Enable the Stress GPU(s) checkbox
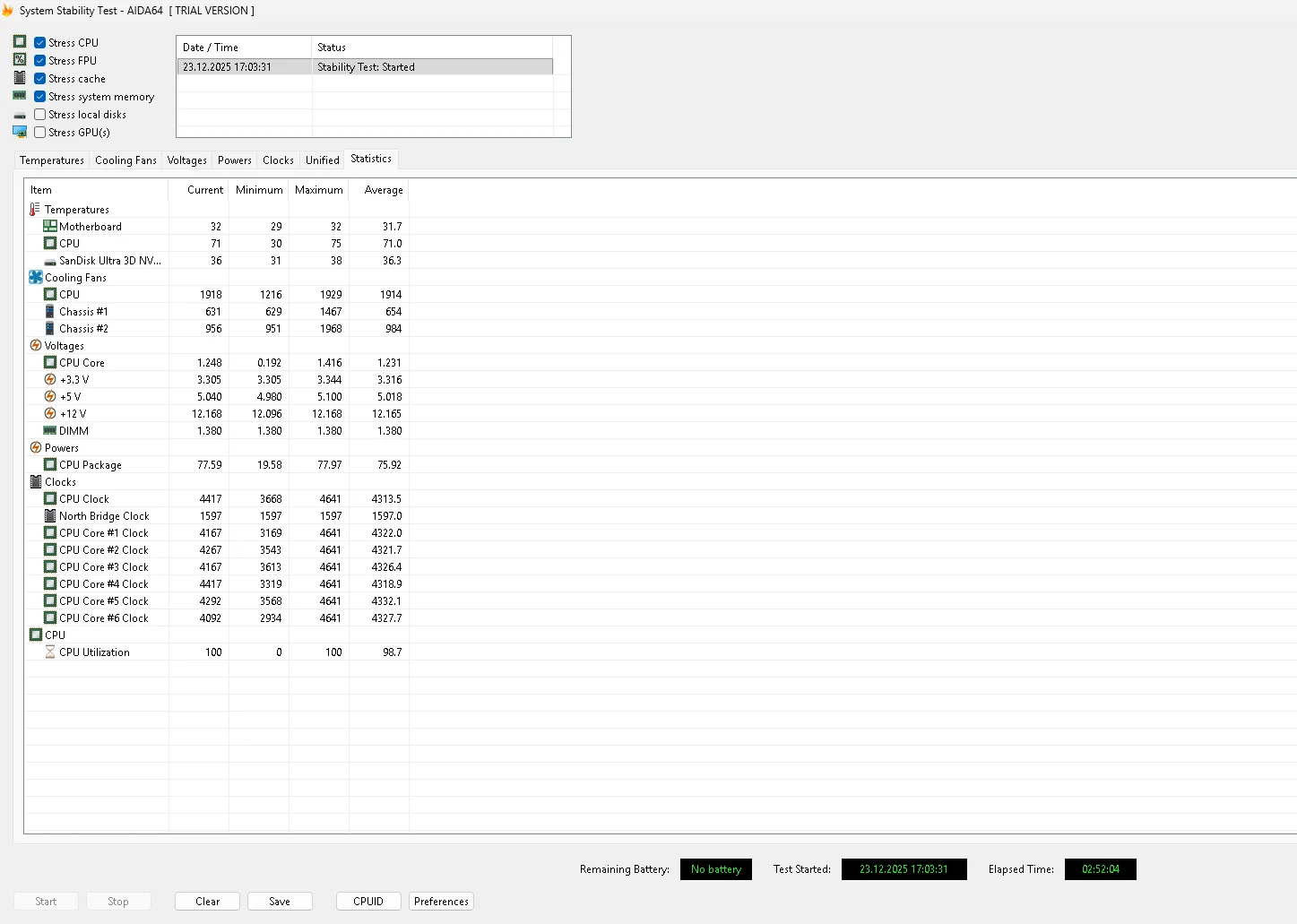This screenshot has height=924, width=1297. tap(40, 132)
